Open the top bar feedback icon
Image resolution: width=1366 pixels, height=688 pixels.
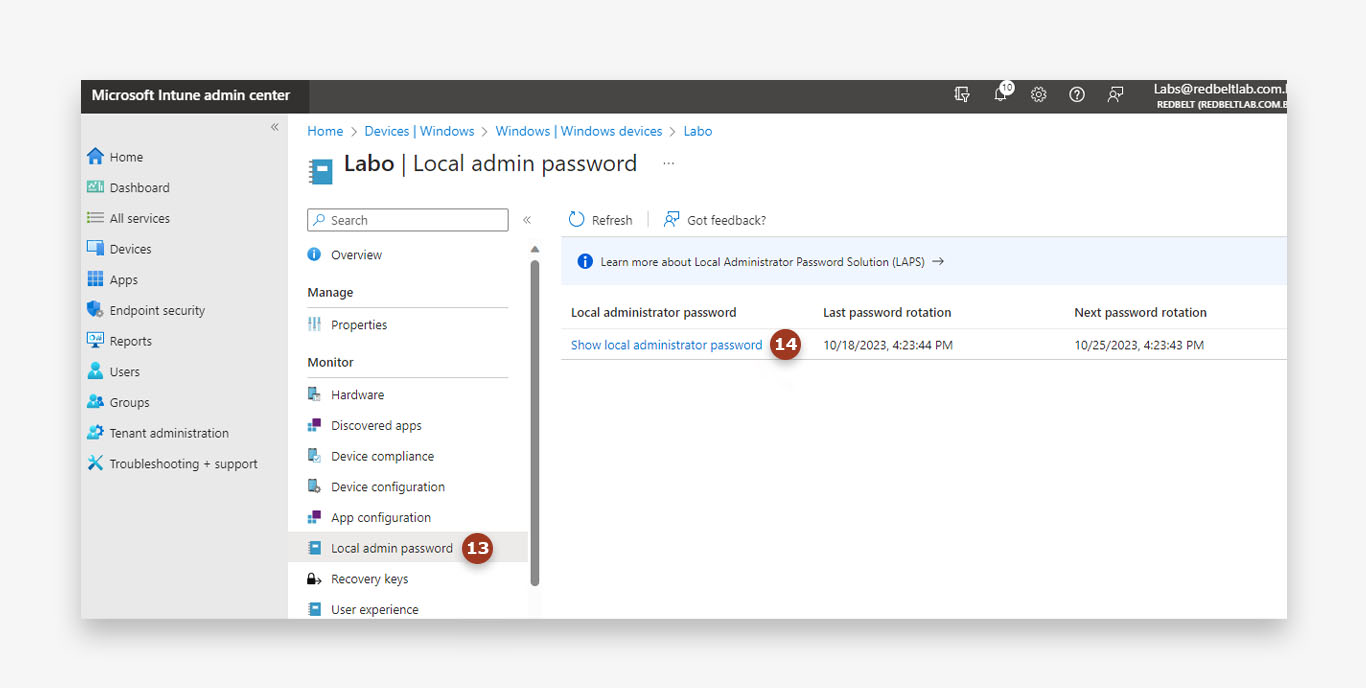[1115, 95]
